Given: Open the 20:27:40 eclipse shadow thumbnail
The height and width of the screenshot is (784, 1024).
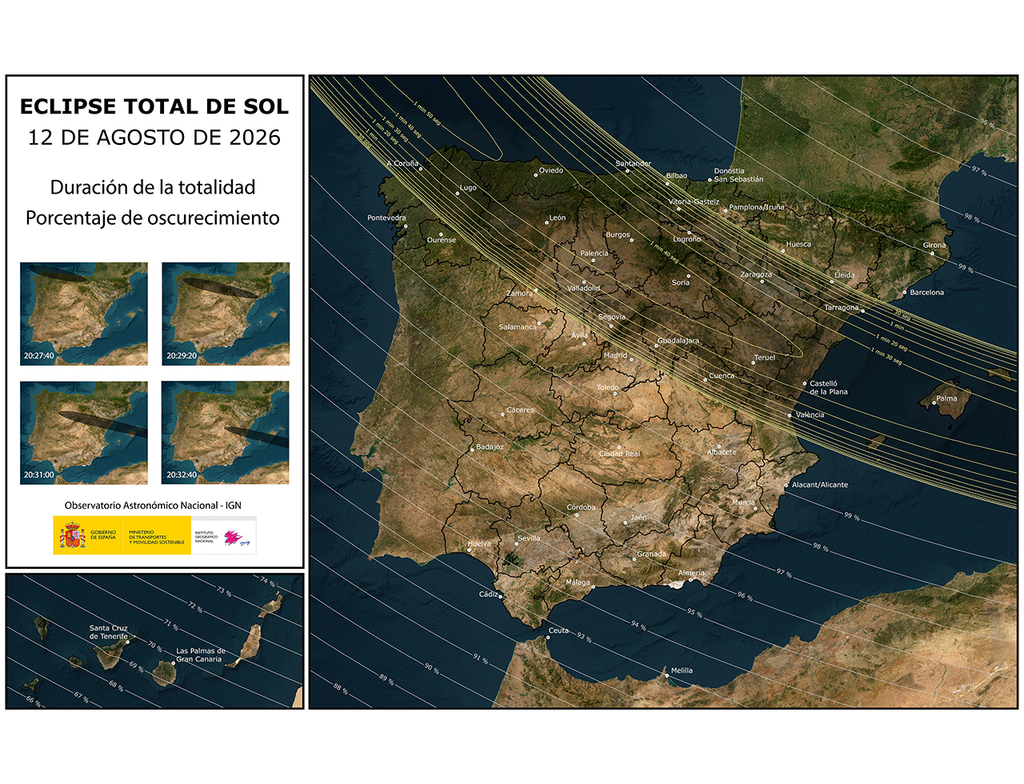Looking at the screenshot, I should tap(84, 314).
